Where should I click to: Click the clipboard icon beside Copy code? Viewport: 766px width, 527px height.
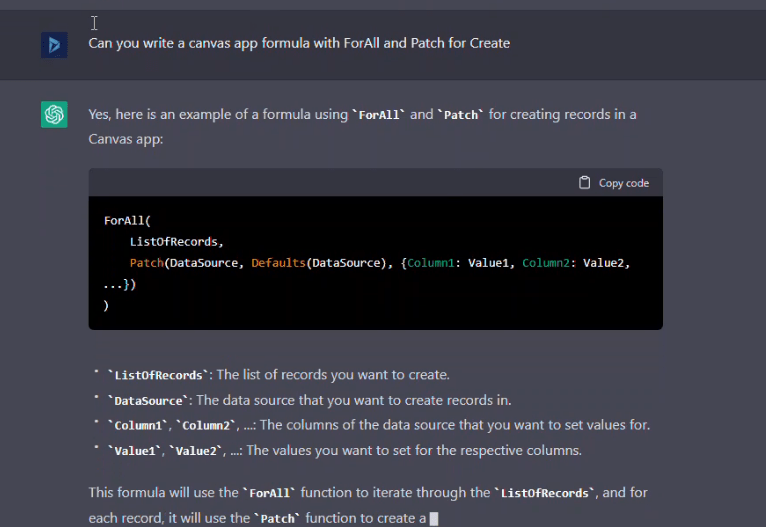coord(585,183)
